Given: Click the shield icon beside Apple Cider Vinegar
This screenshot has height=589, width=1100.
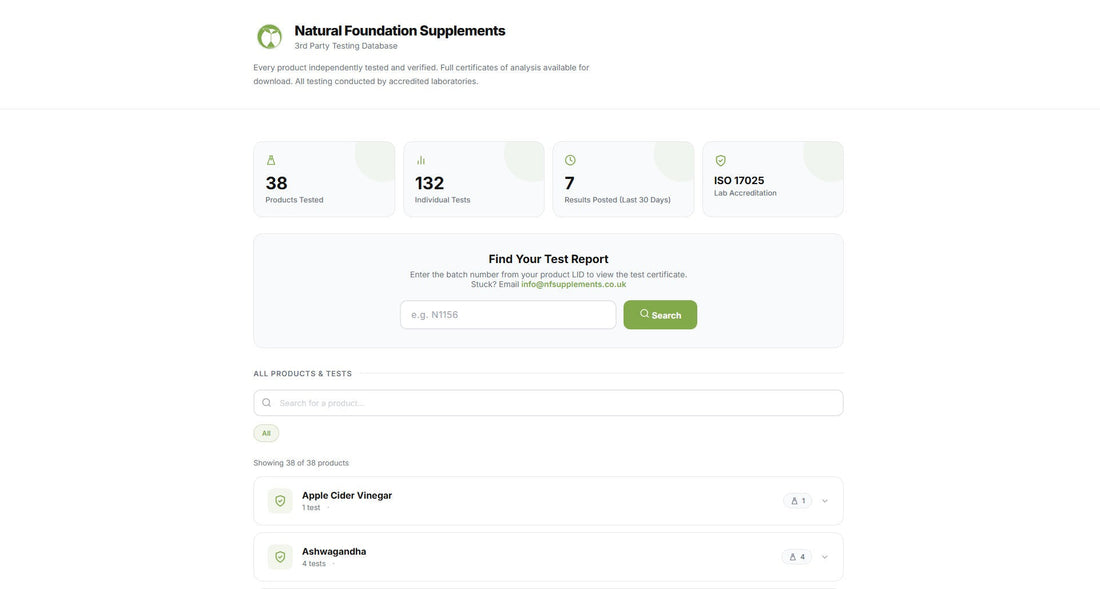Looking at the screenshot, I should tap(280, 501).
